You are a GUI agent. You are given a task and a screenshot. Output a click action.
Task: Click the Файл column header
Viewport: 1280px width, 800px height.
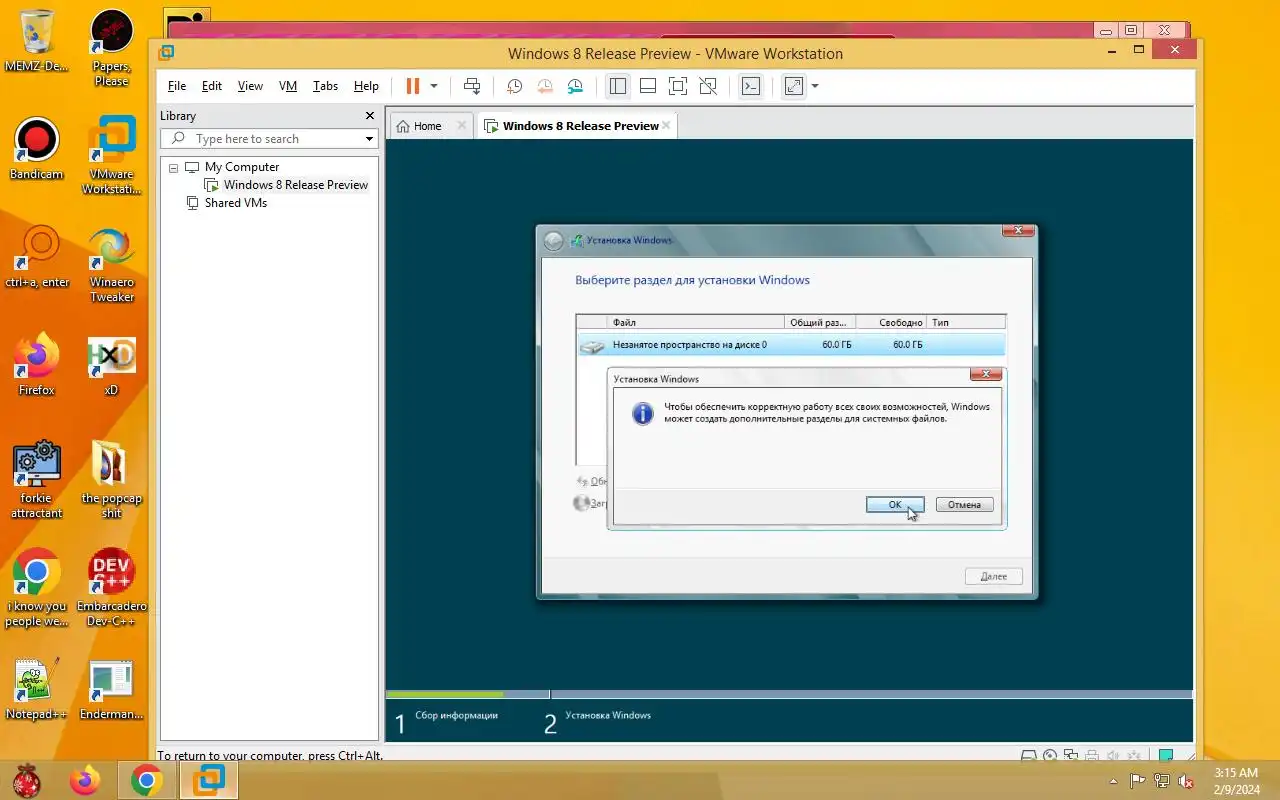[696, 322]
